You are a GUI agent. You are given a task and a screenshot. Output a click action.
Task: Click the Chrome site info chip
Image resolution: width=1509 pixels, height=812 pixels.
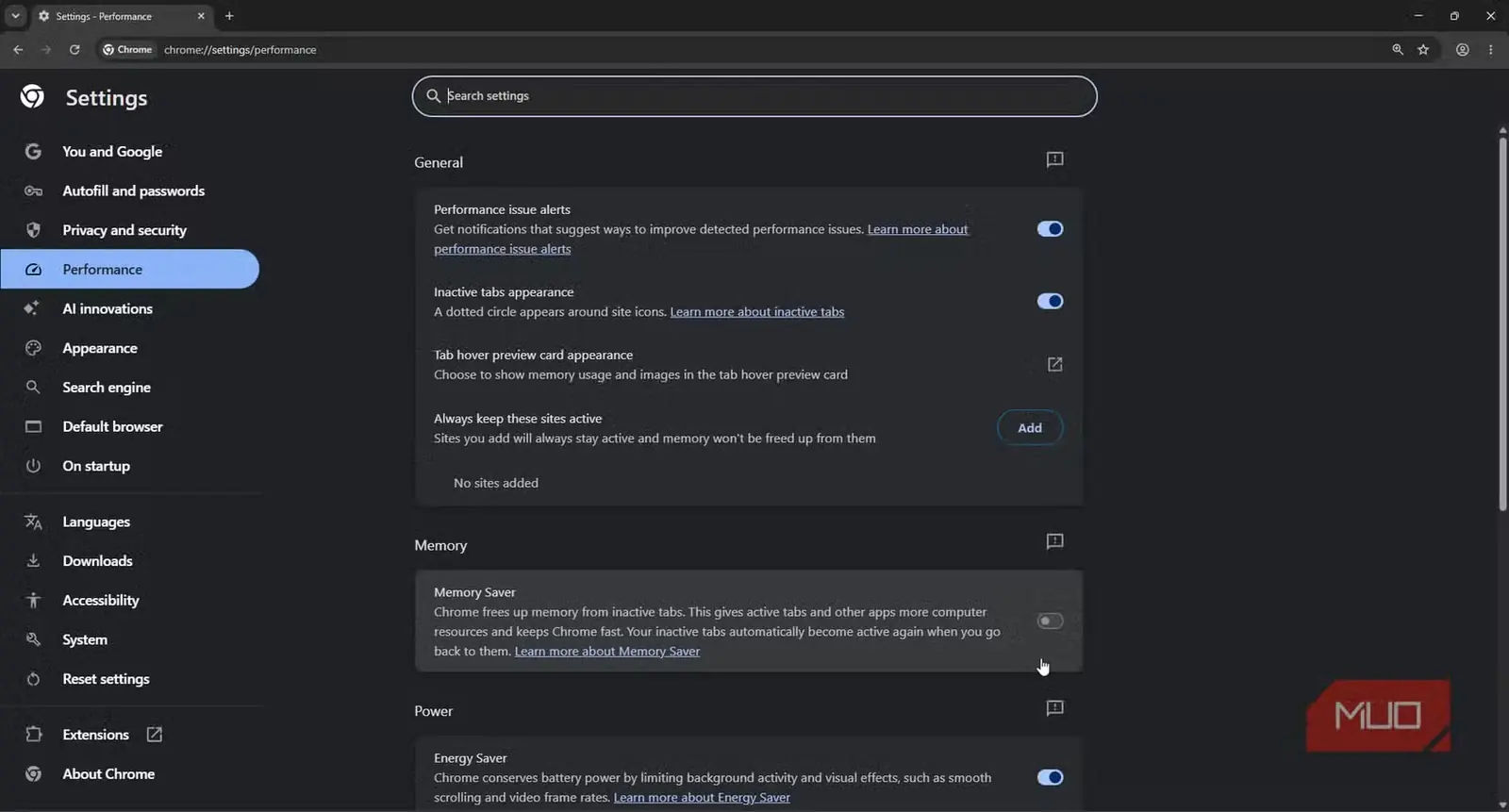tap(127, 50)
